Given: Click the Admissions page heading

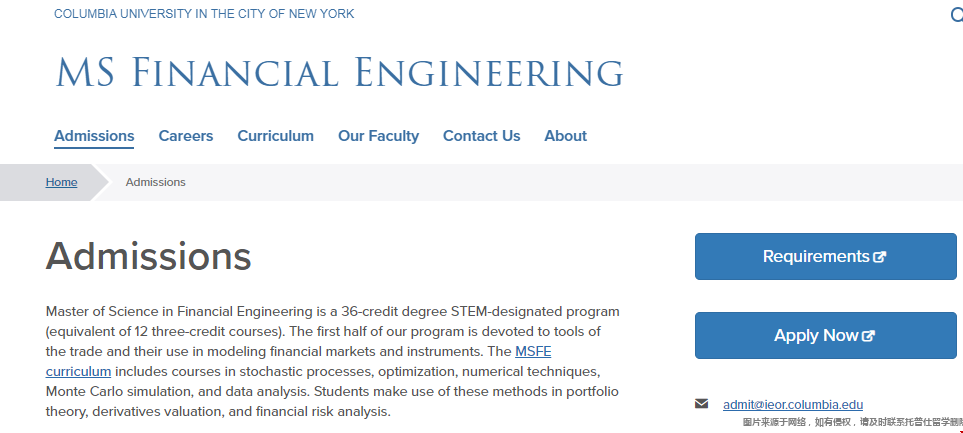Looking at the screenshot, I should [149, 256].
